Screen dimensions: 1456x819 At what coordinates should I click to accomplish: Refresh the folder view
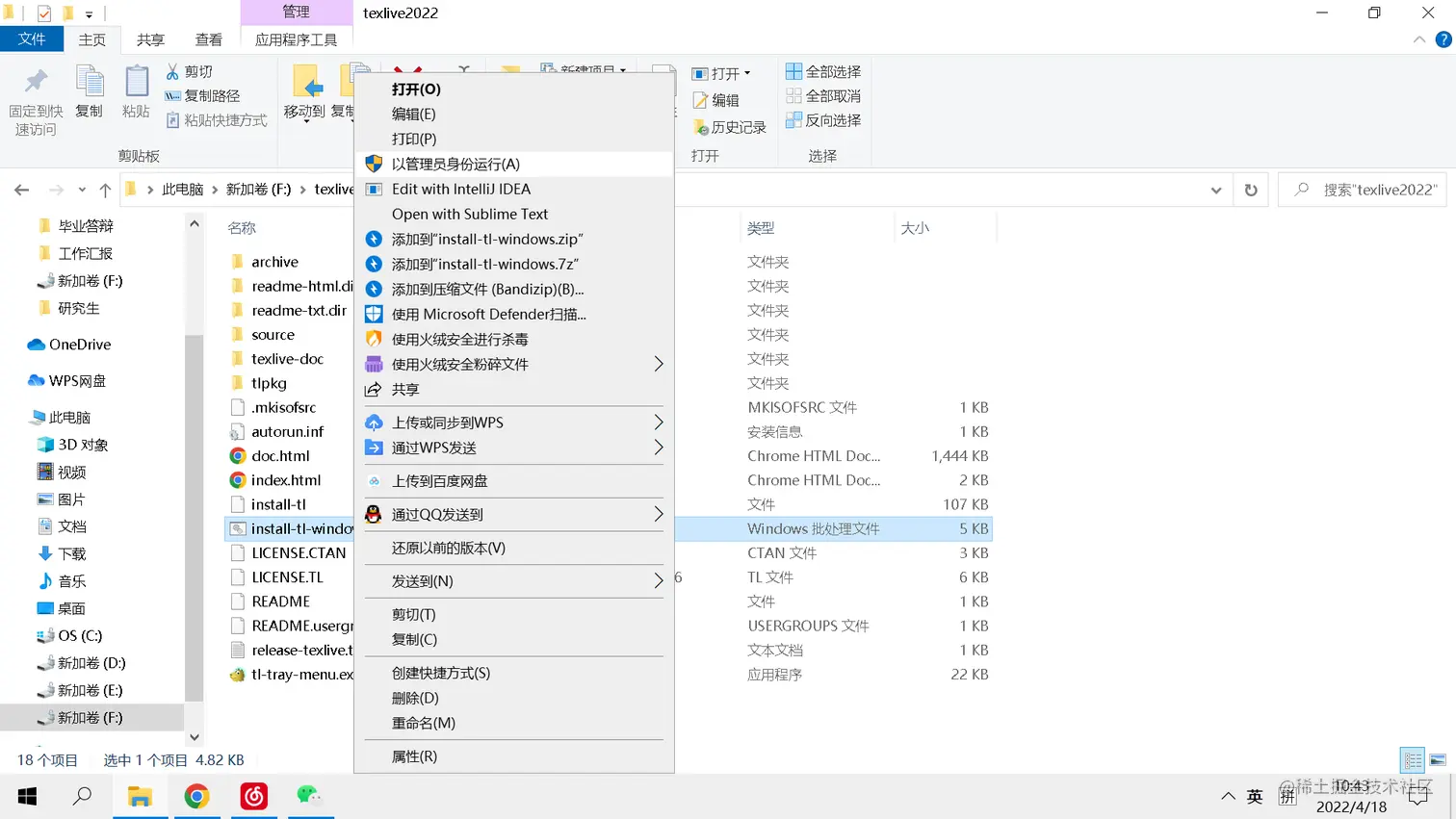[1251, 190]
